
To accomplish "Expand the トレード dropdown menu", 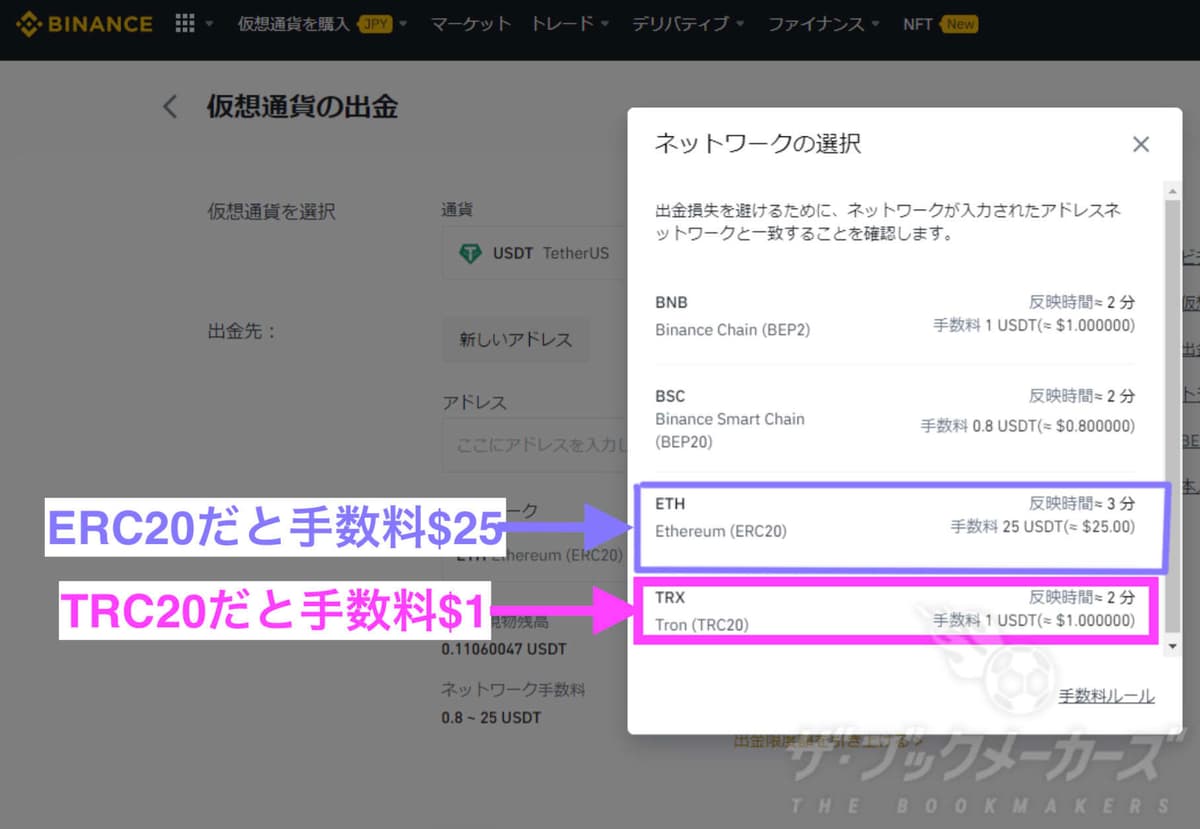I will [570, 24].
